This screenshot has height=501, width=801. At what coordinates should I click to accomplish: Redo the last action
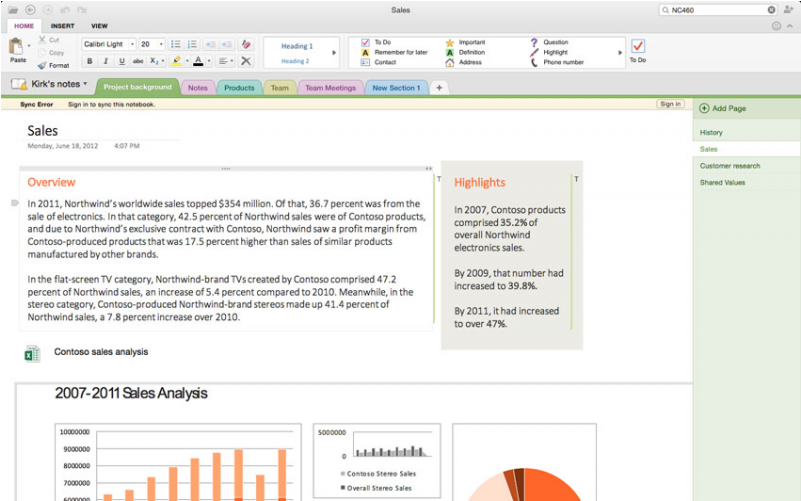(x=82, y=10)
